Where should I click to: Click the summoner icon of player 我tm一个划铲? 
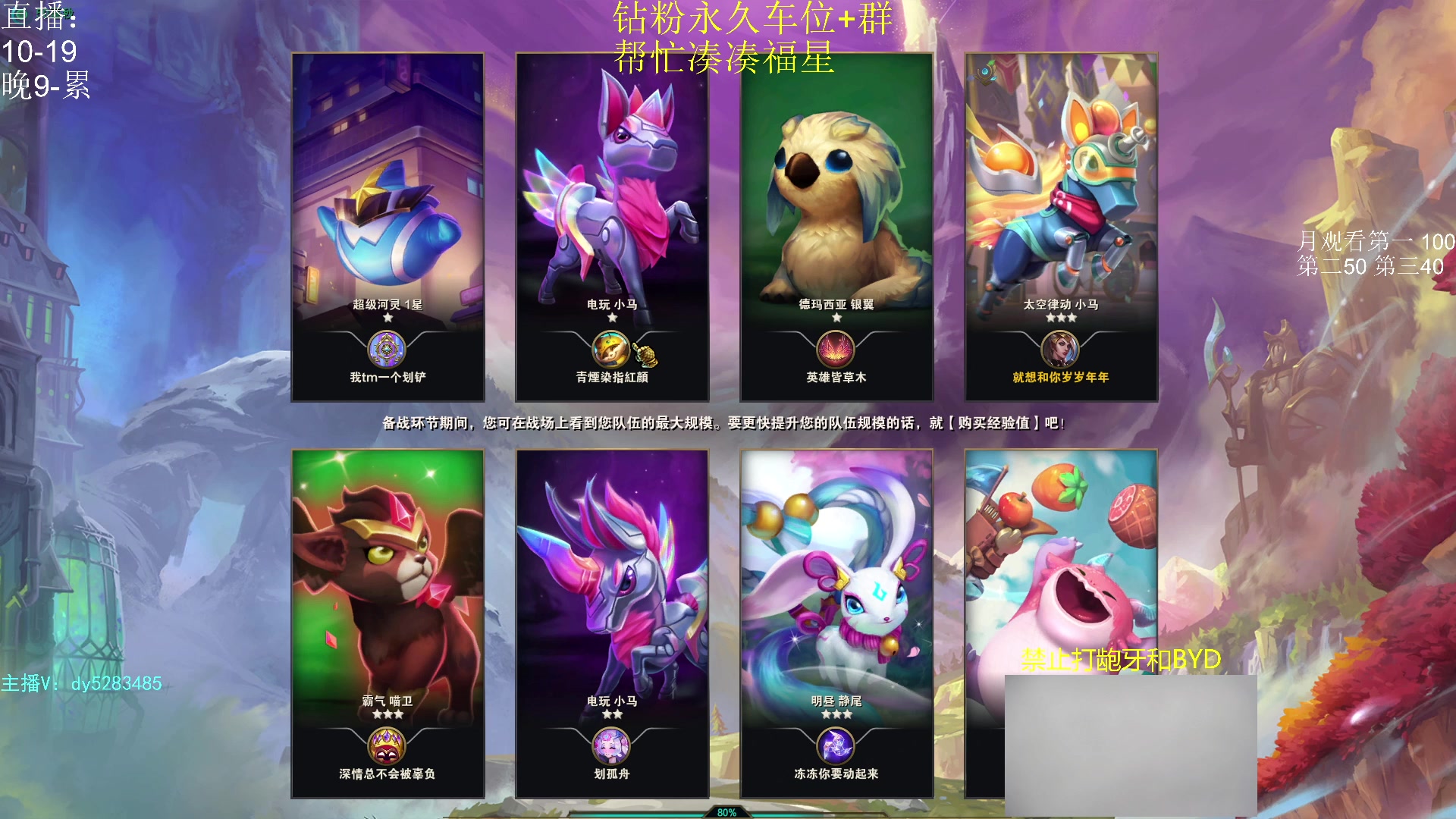point(387,350)
